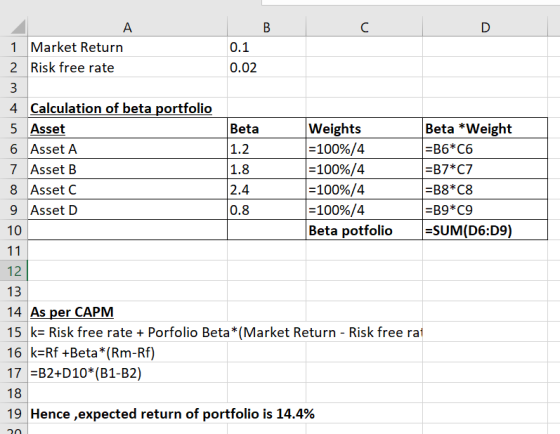Click the weight formula in Asset B row
Image resolution: width=560 pixels, height=434 pixels.
(x=364, y=169)
